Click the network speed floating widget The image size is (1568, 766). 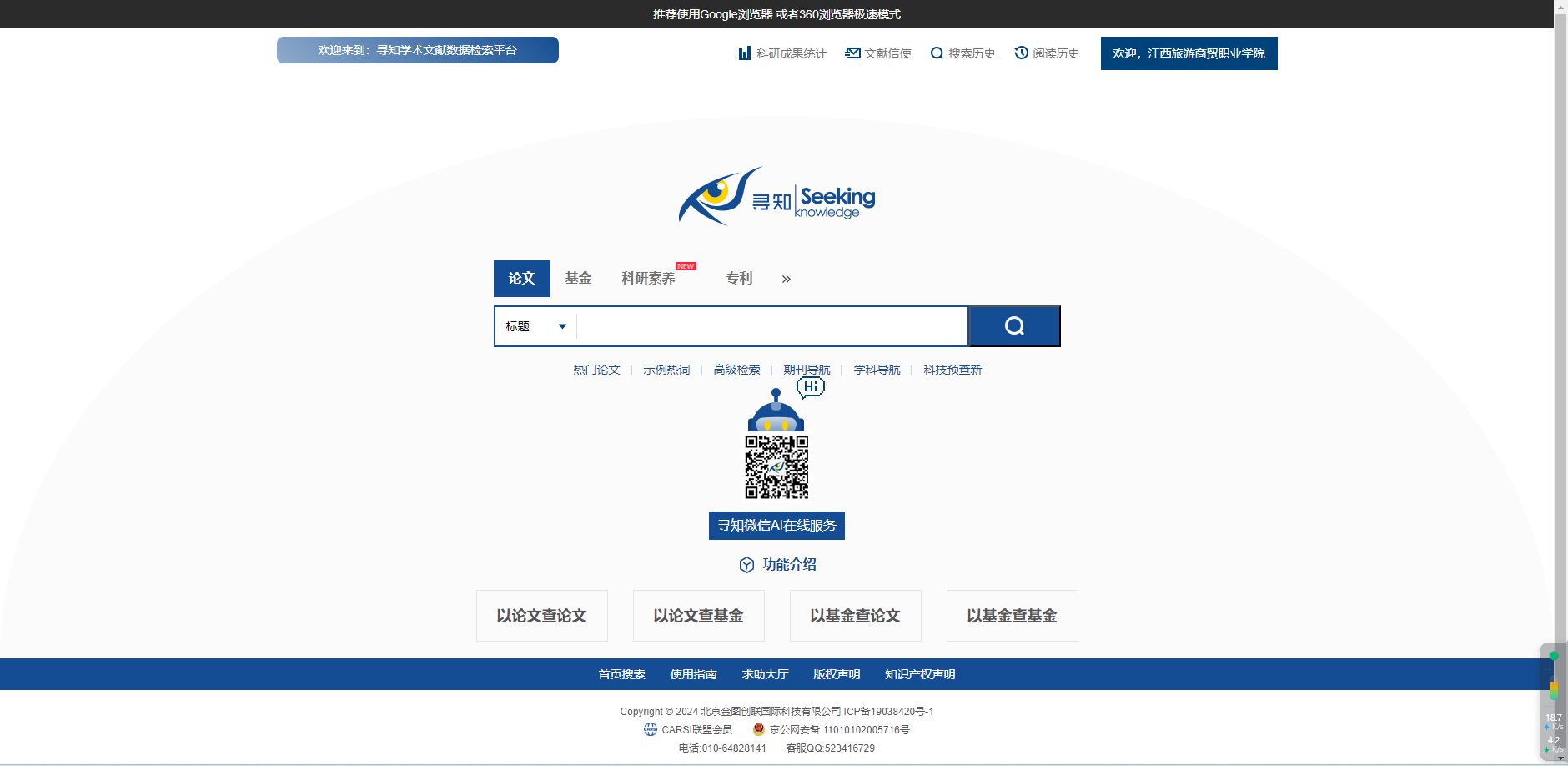coord(1553,701)
